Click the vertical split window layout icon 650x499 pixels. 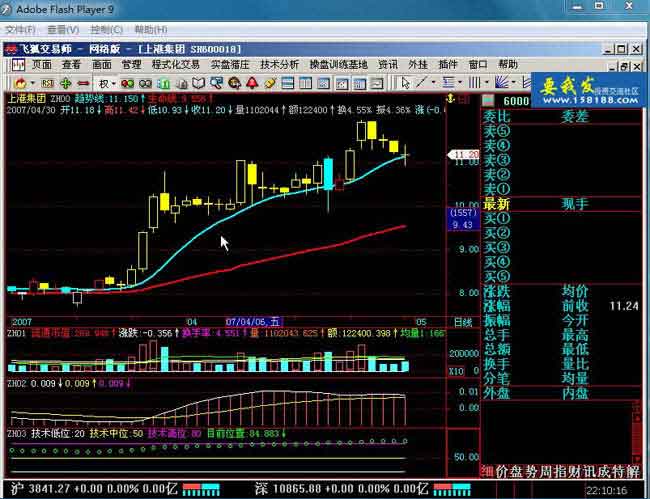tap(306, 83)
